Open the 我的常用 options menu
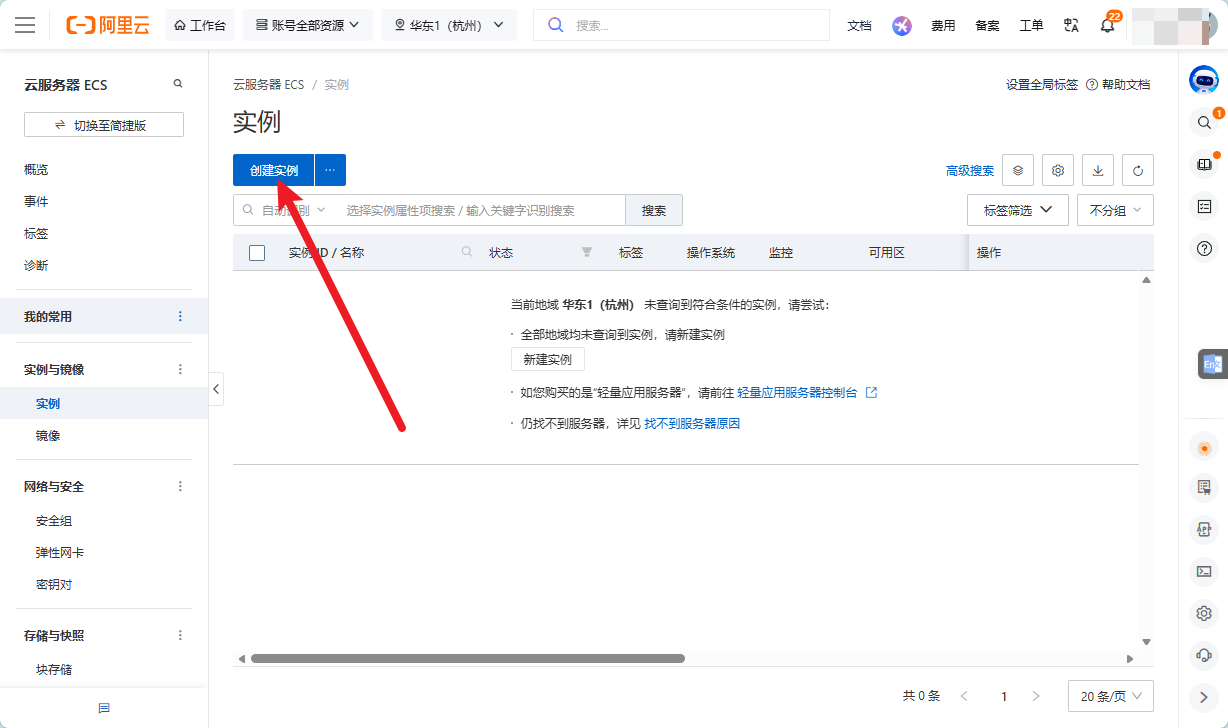 pyautogui.click(x=180, y=316)
